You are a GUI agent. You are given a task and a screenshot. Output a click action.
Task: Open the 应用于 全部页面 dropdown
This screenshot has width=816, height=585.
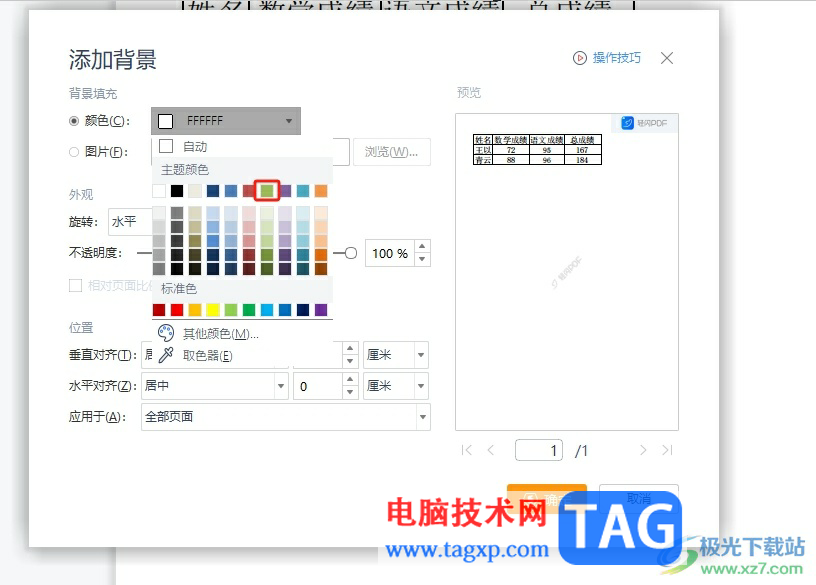(286, 417)
